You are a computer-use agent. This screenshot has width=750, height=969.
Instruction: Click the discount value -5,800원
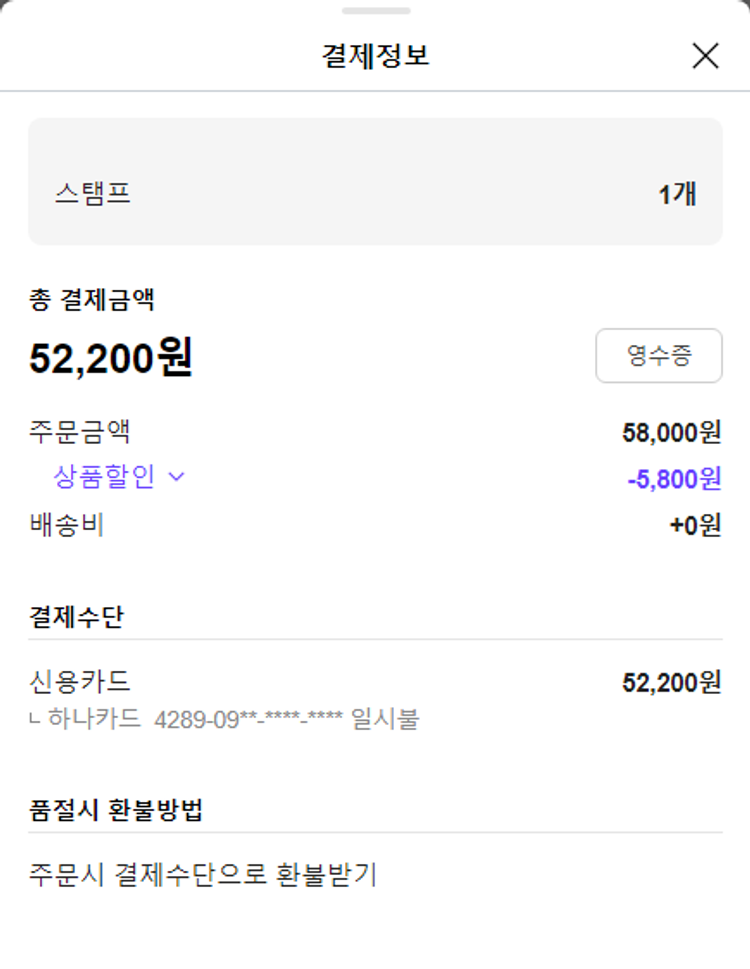point(674,479)
